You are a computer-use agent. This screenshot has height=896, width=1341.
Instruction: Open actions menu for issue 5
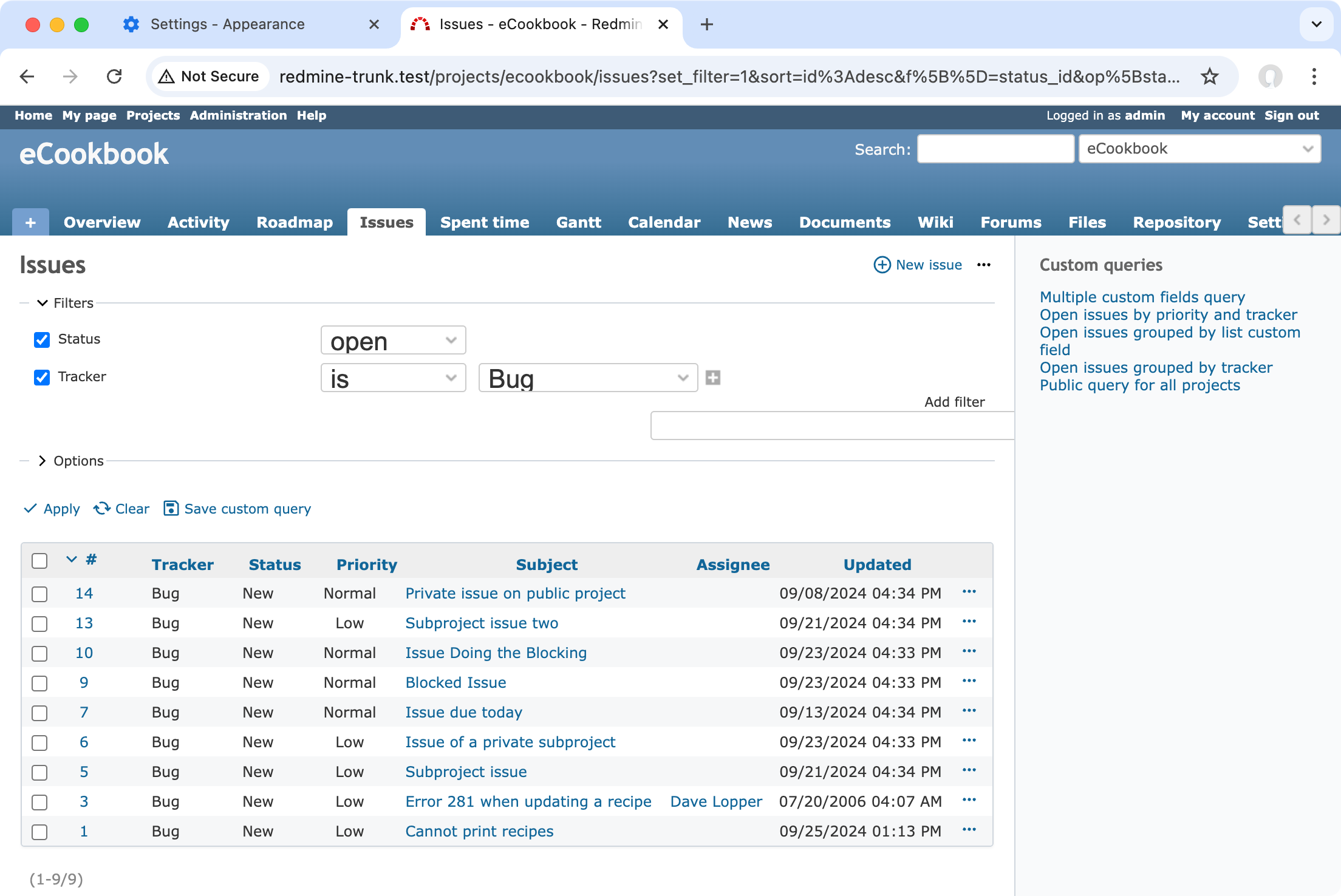[x=969, y=770]
